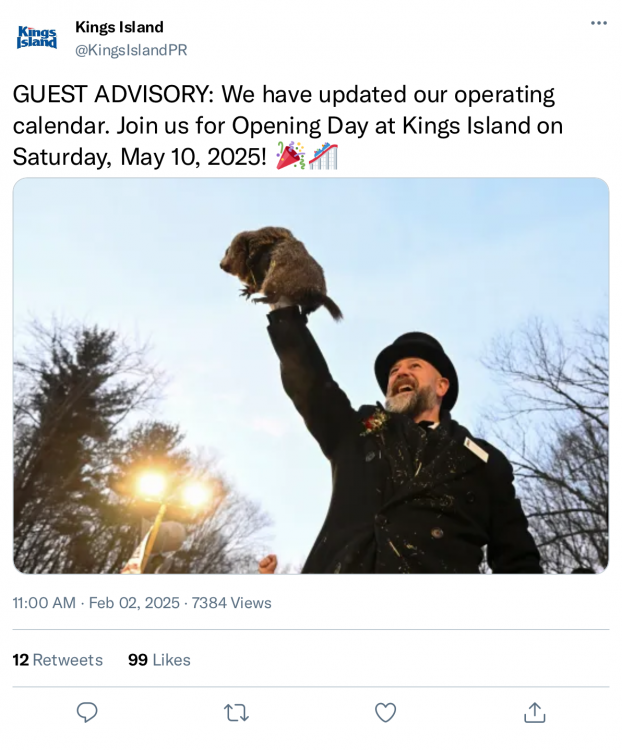Screen dimensions: 622x750
Task: Click the 7384 Views count
Action: tap(231, 603)
